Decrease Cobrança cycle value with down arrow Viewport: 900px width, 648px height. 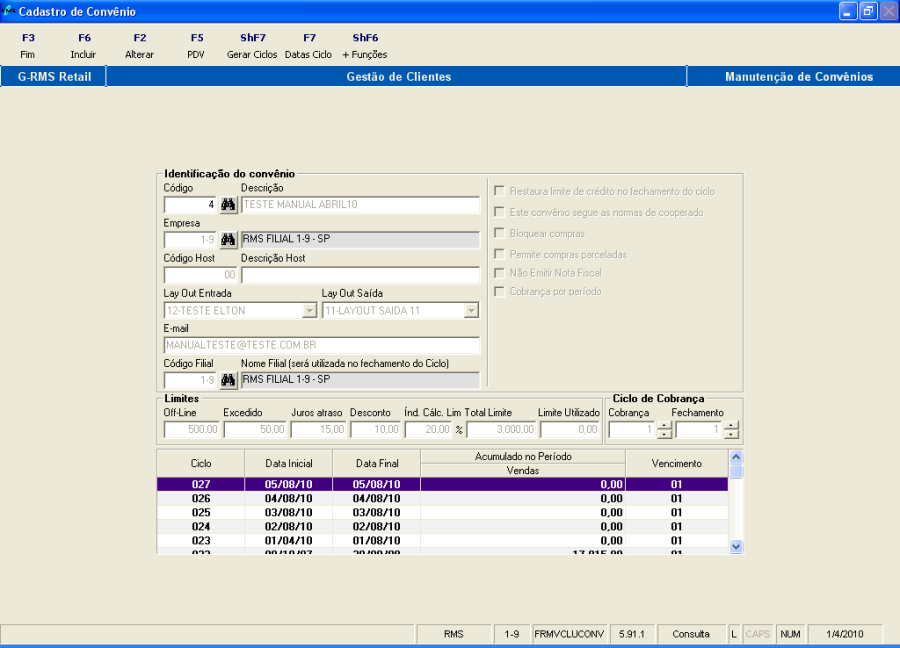(x=664, y=434)
